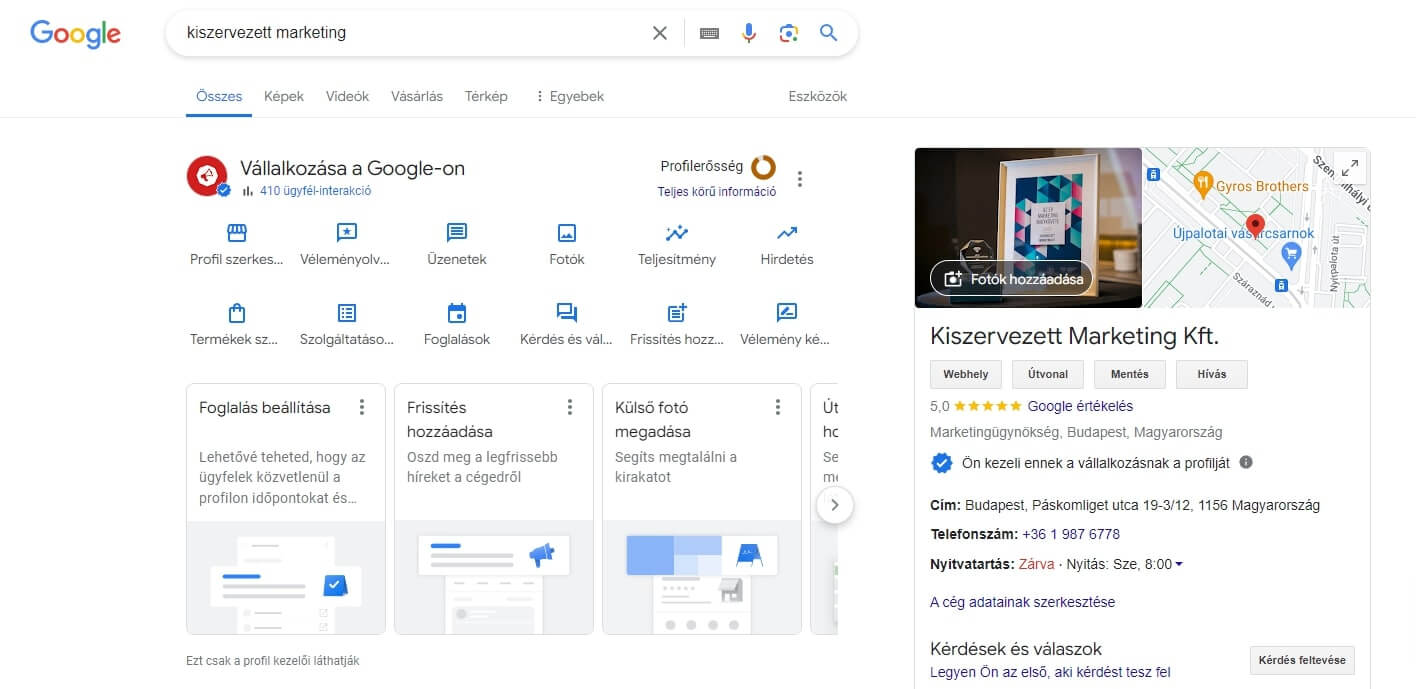Viewport: 1416px width, 689px height.
Task: Click the Google logo
Action: [x=75, y=33]
